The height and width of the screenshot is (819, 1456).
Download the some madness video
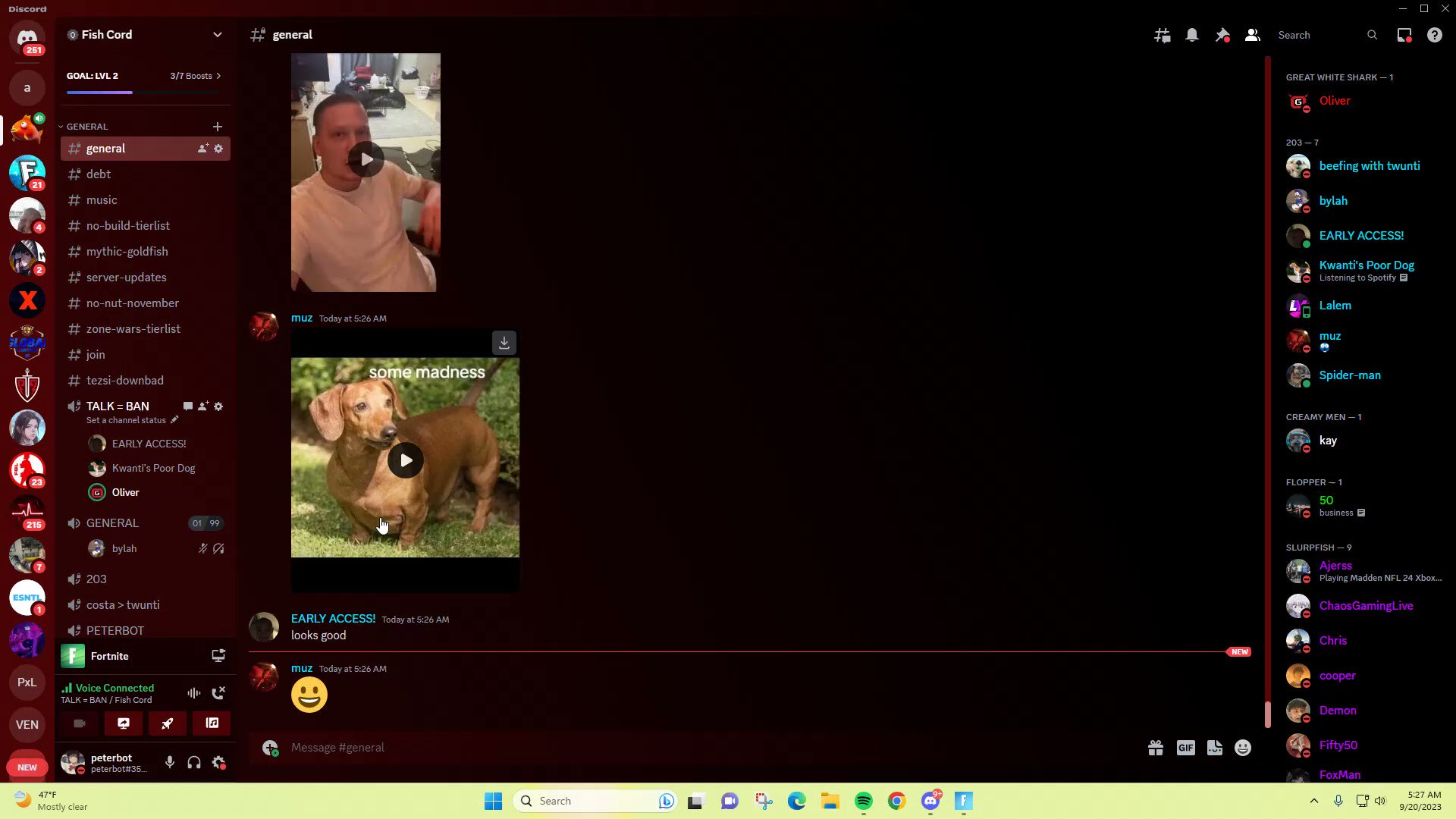pos(504,343)
